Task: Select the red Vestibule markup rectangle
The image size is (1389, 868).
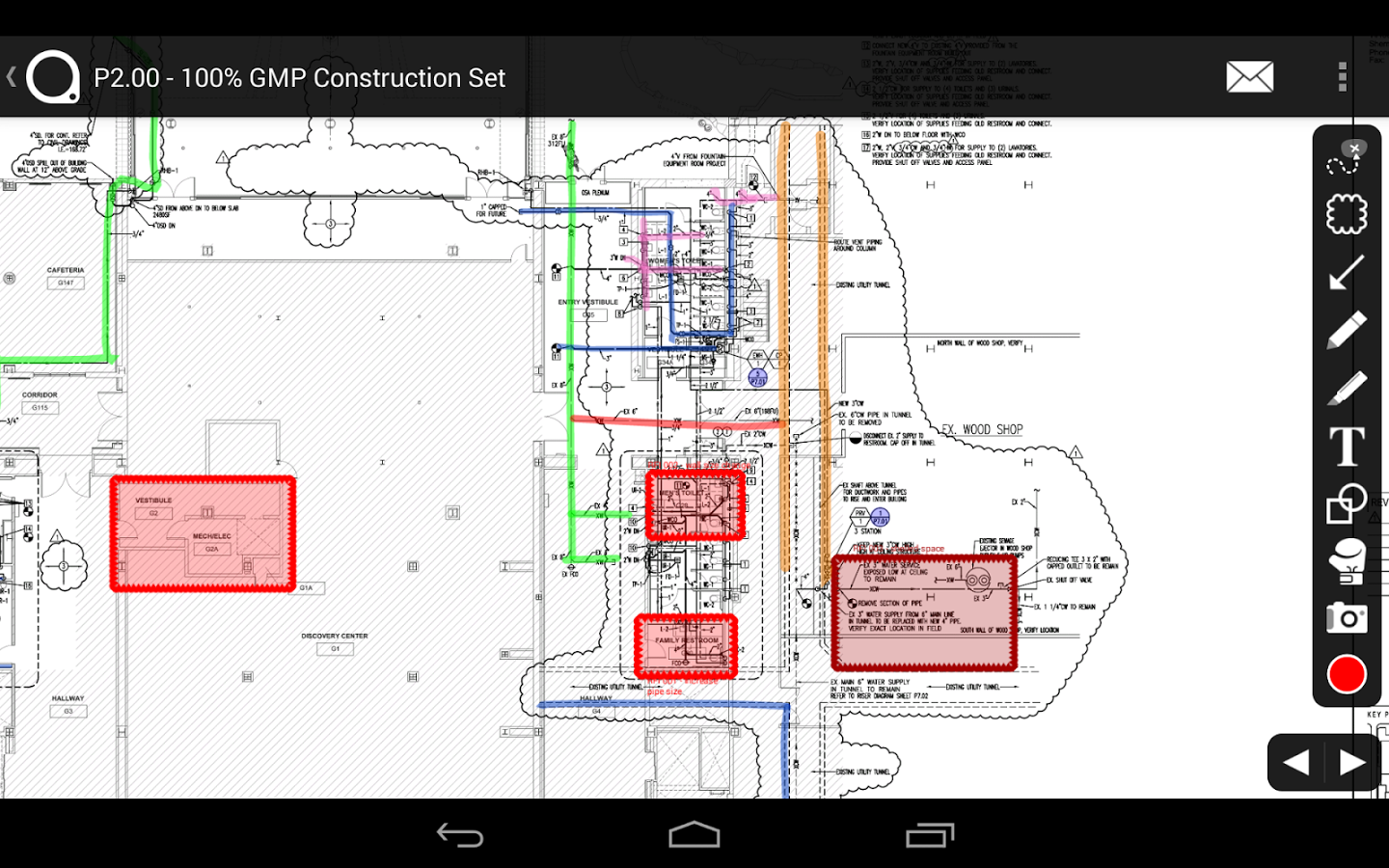Action: [x=203, y=533]
